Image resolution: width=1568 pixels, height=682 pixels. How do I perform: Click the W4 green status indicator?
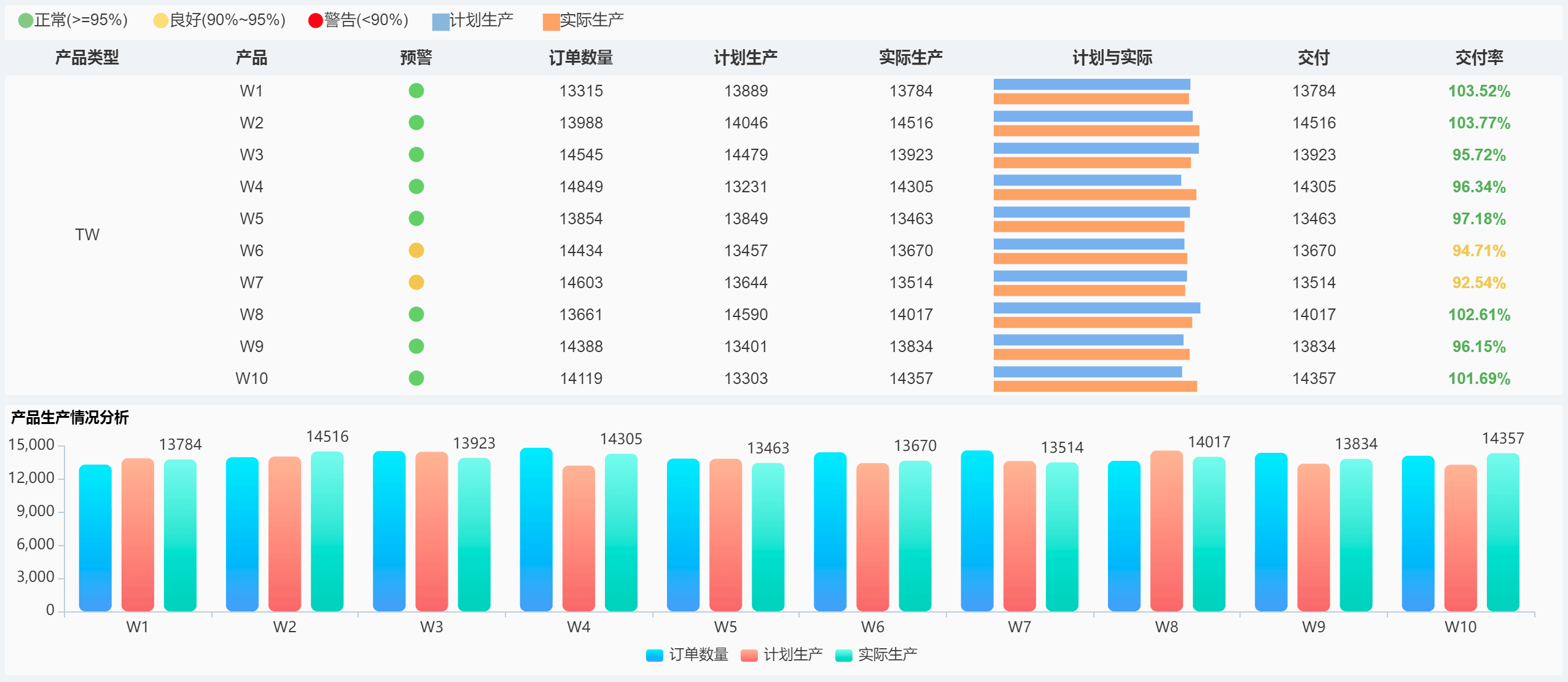coord(416,187)
